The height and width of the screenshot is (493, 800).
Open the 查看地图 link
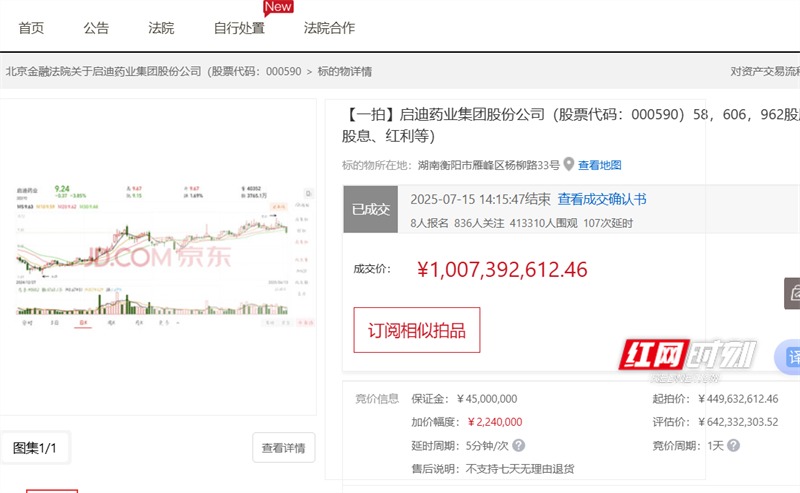coord(599,165)
